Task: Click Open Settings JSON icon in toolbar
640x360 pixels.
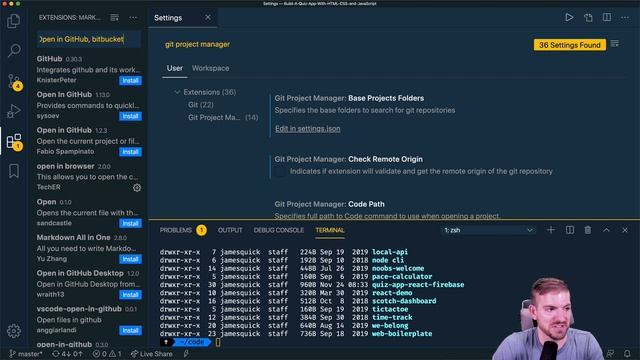Action: tap(588, 18)
